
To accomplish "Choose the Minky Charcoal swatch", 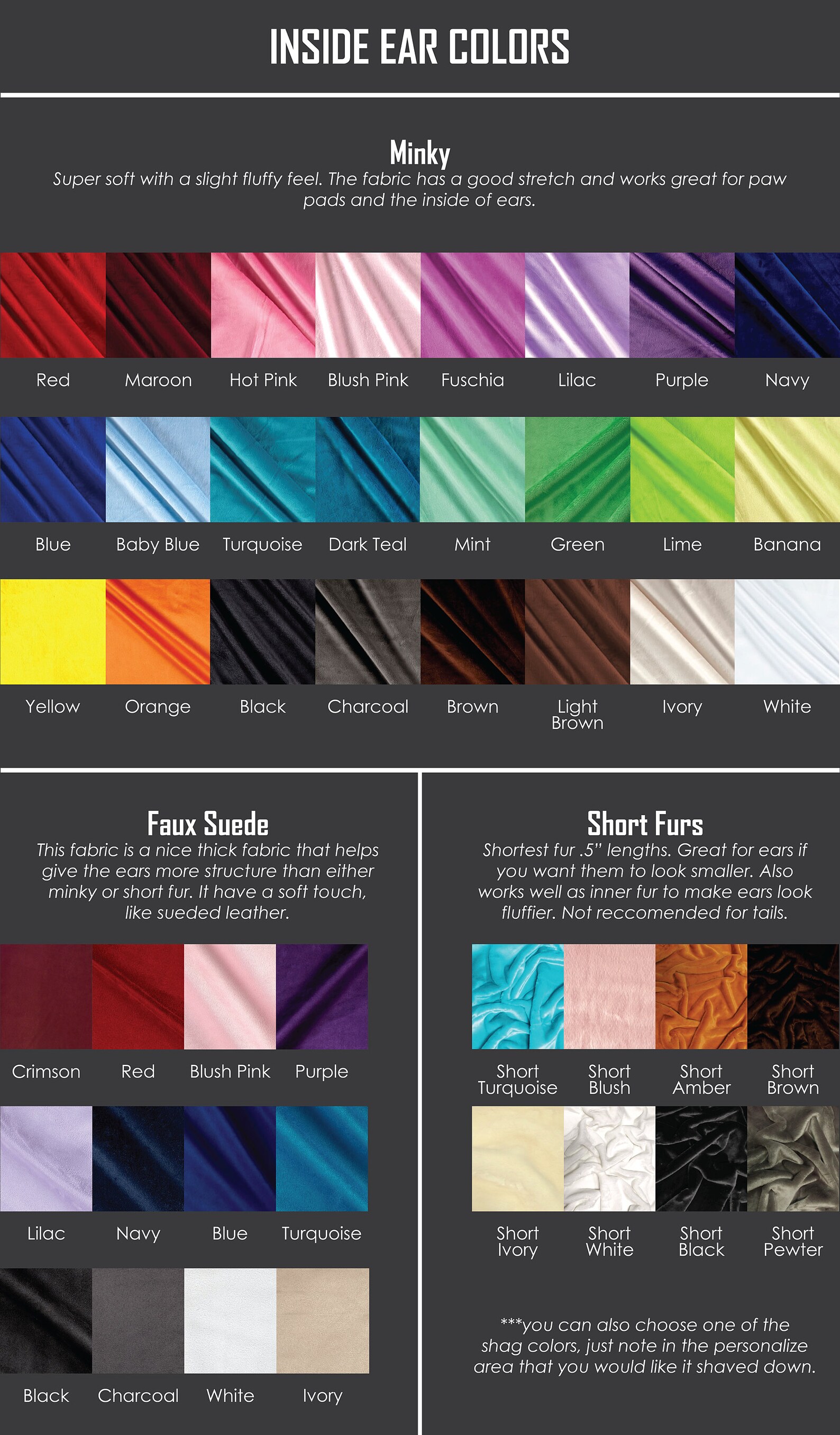I will (x=368, y=632).
